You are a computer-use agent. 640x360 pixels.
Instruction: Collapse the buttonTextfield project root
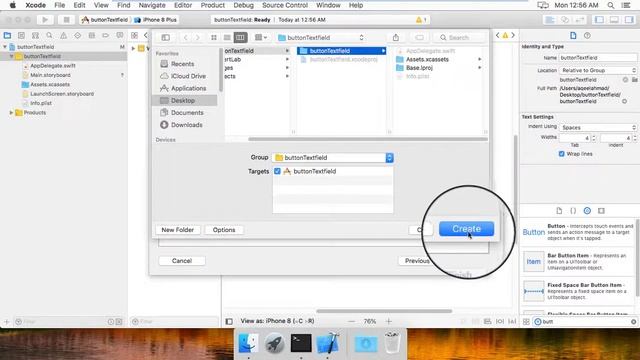pos(5,47)
